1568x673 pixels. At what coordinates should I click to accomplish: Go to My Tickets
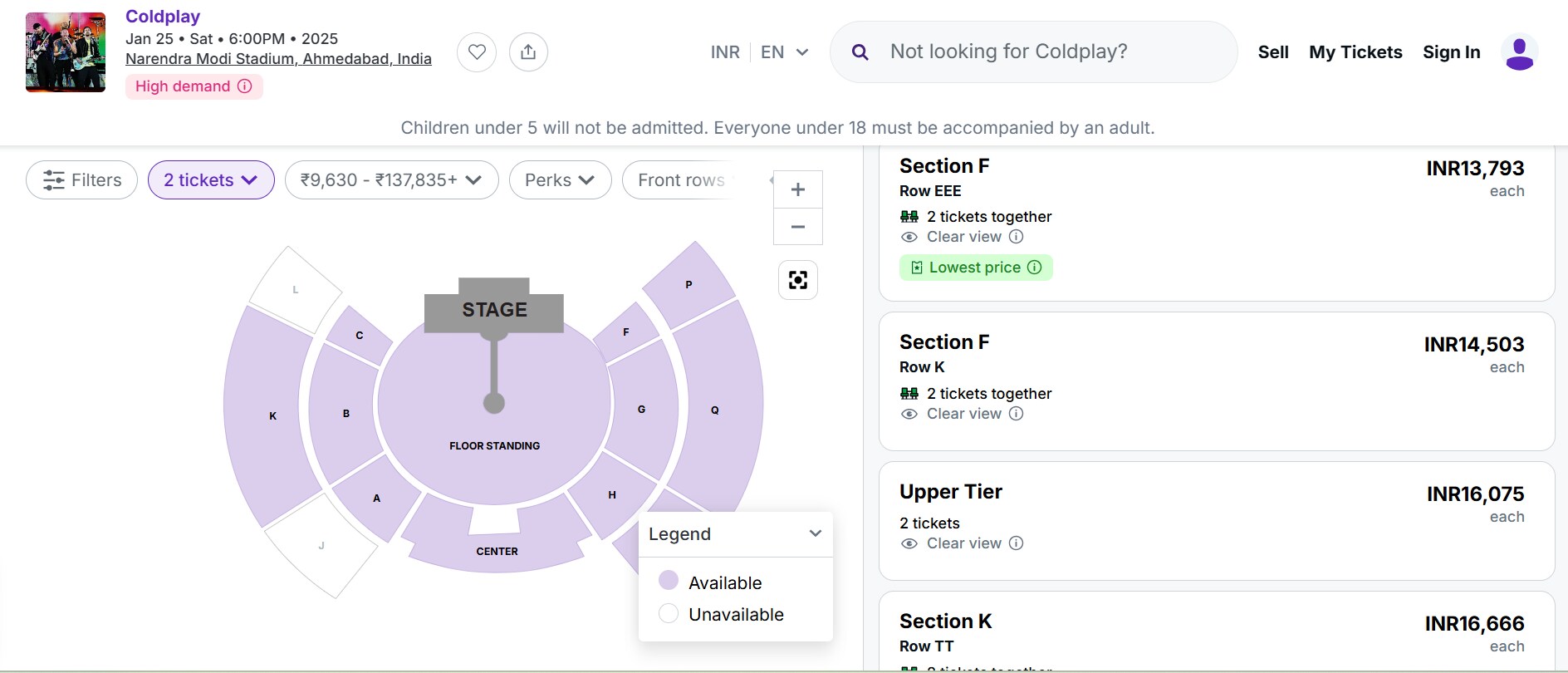pos(1355,52)
